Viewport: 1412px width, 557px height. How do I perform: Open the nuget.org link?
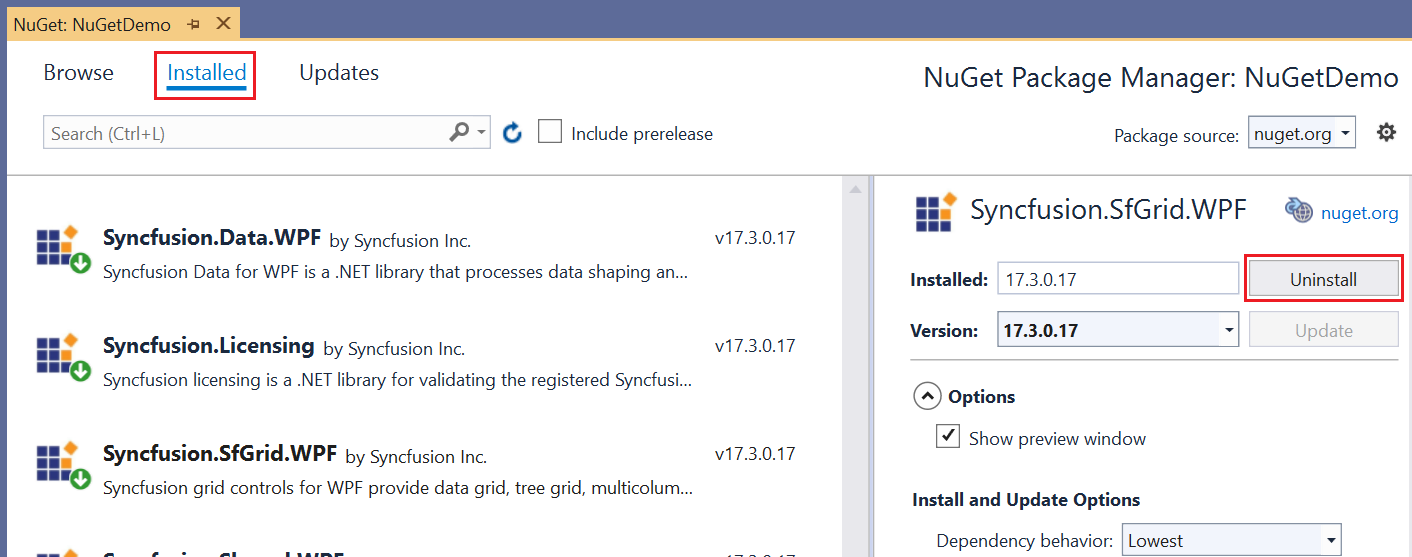tap(1359, 212)
